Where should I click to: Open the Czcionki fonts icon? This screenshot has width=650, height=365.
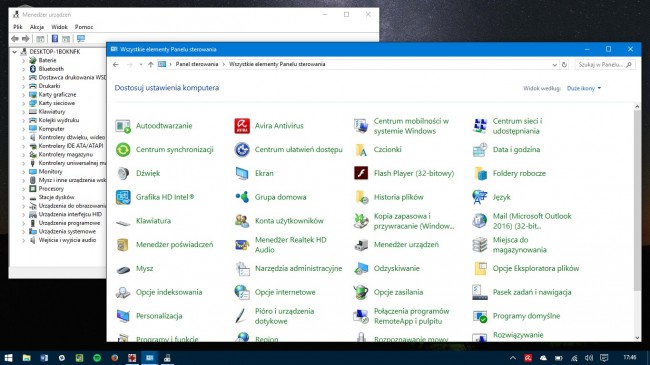[x=361, y=150]
